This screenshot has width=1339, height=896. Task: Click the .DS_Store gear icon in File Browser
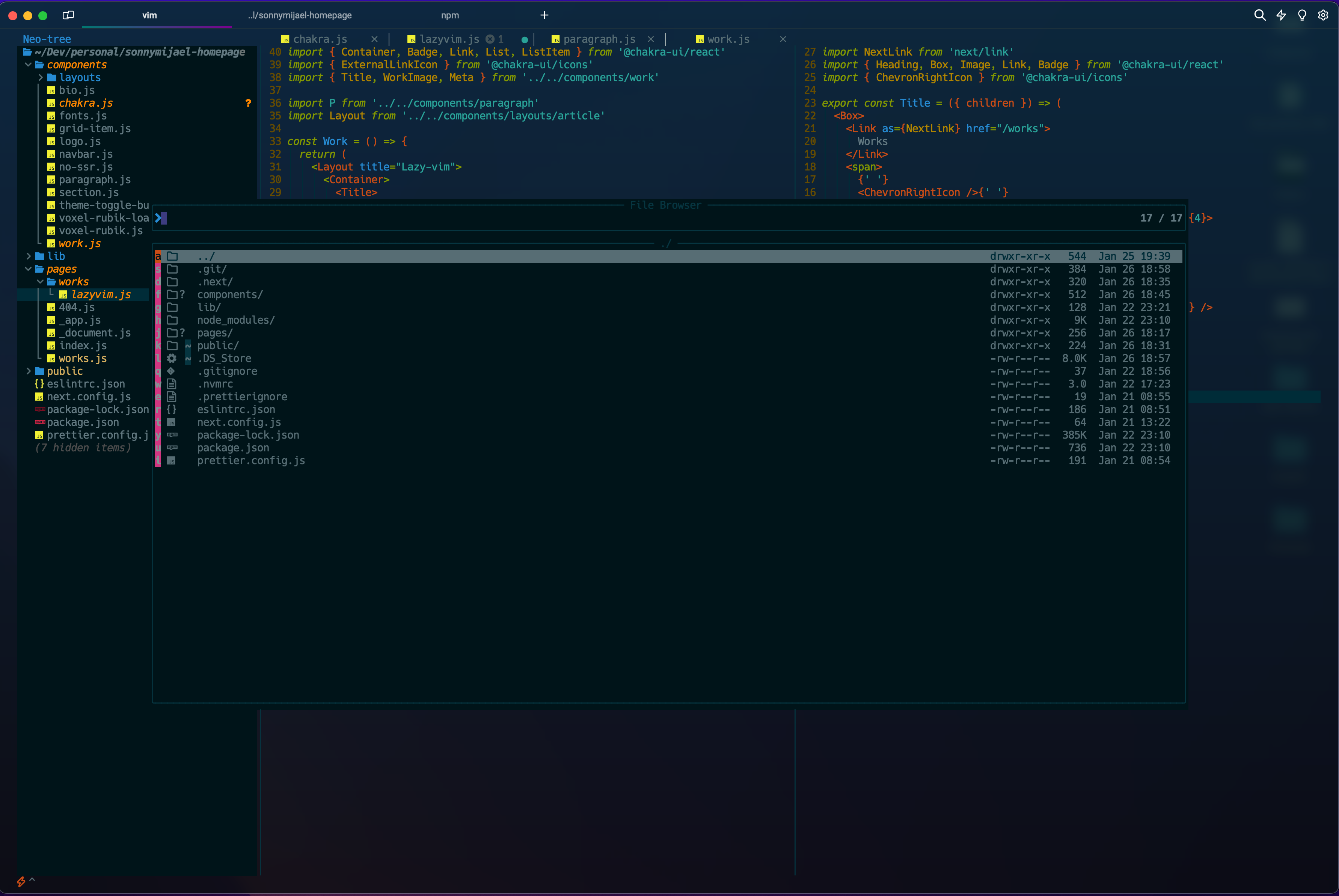171,358
